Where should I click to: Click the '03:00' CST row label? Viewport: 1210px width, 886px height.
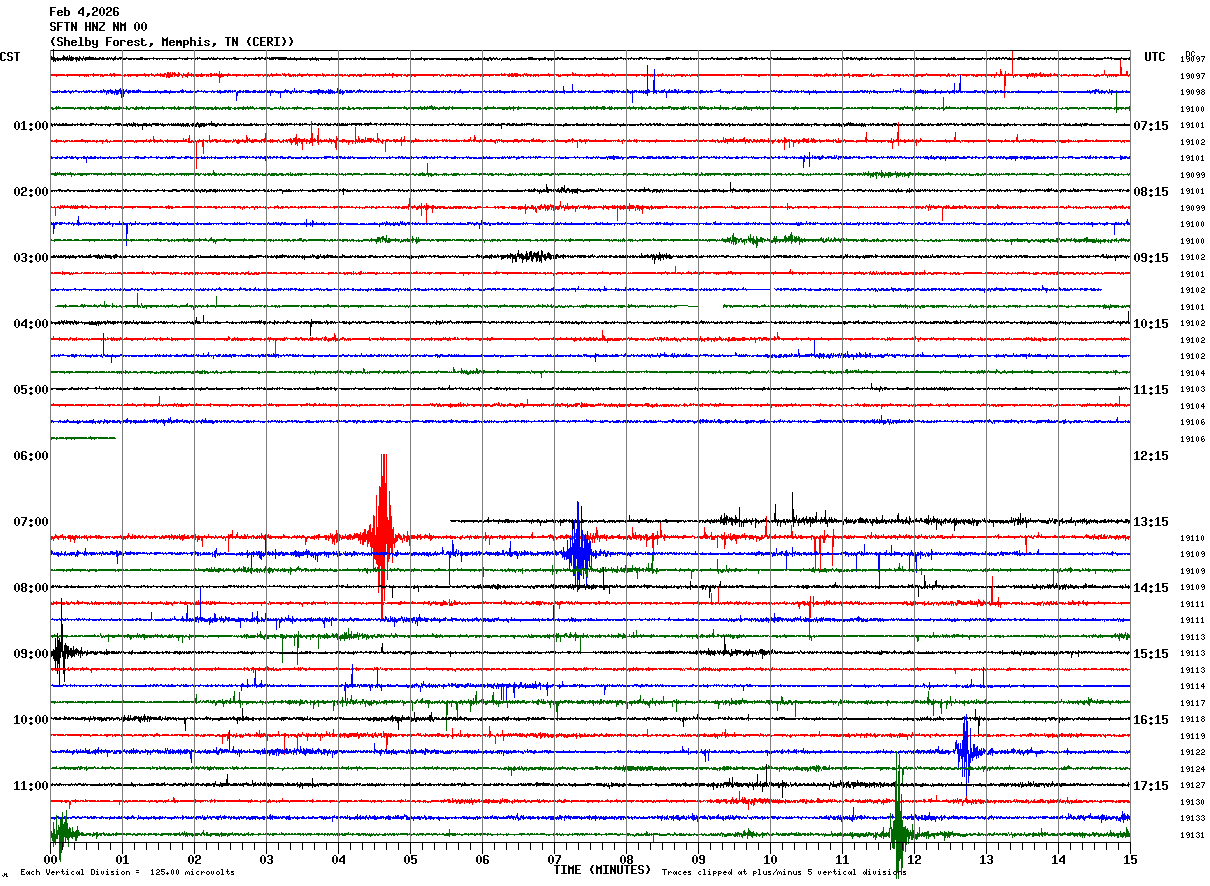click(31, 258)
